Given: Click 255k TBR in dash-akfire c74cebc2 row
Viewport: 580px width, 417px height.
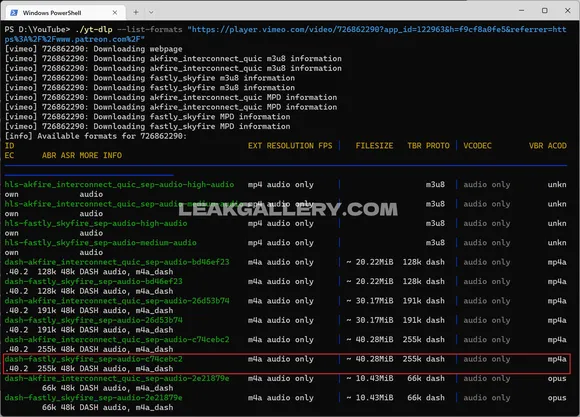Looking at the screenshot, I should [412, 339].
